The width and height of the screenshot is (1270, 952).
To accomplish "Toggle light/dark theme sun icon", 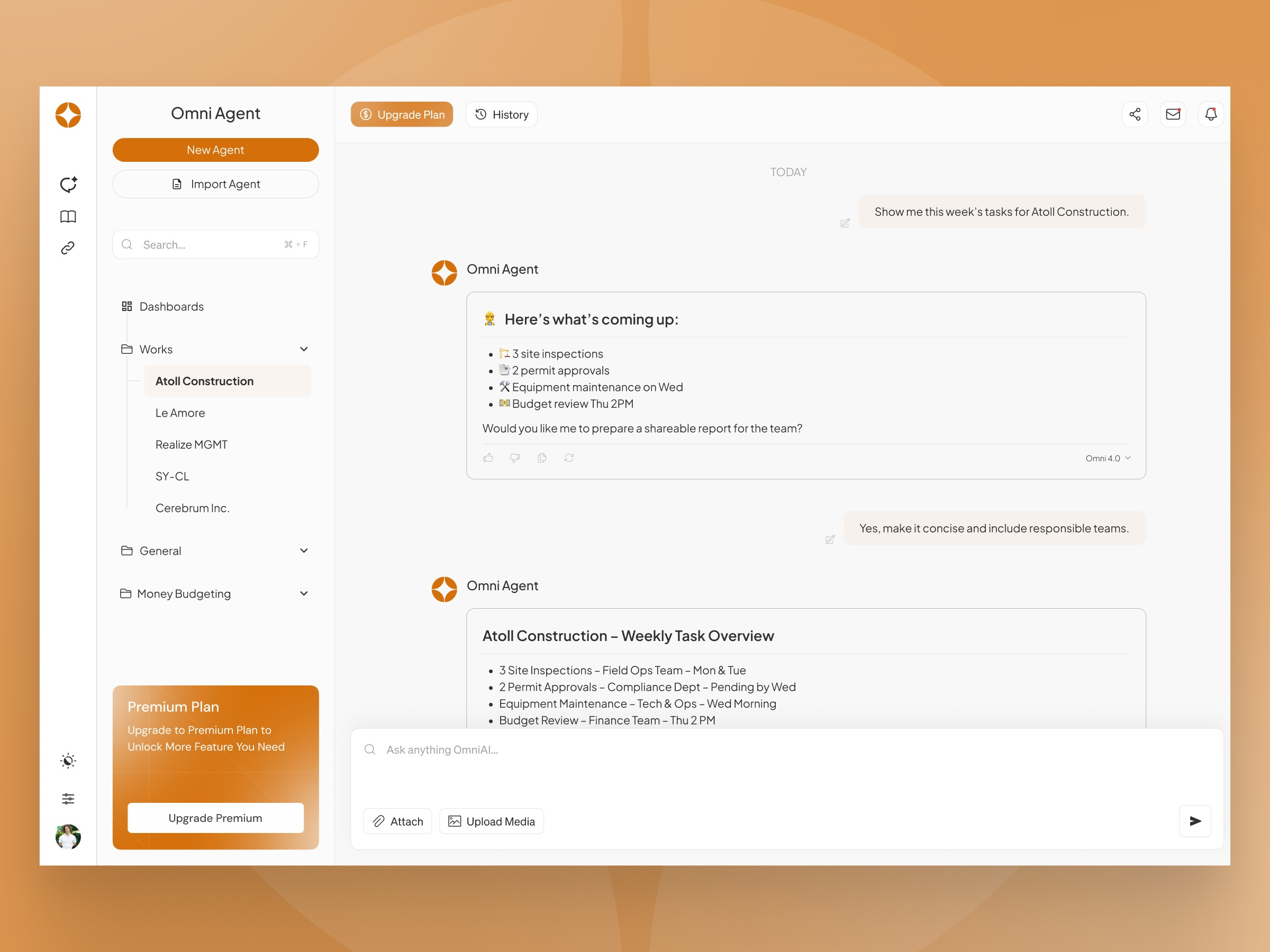I will (68, 761).
